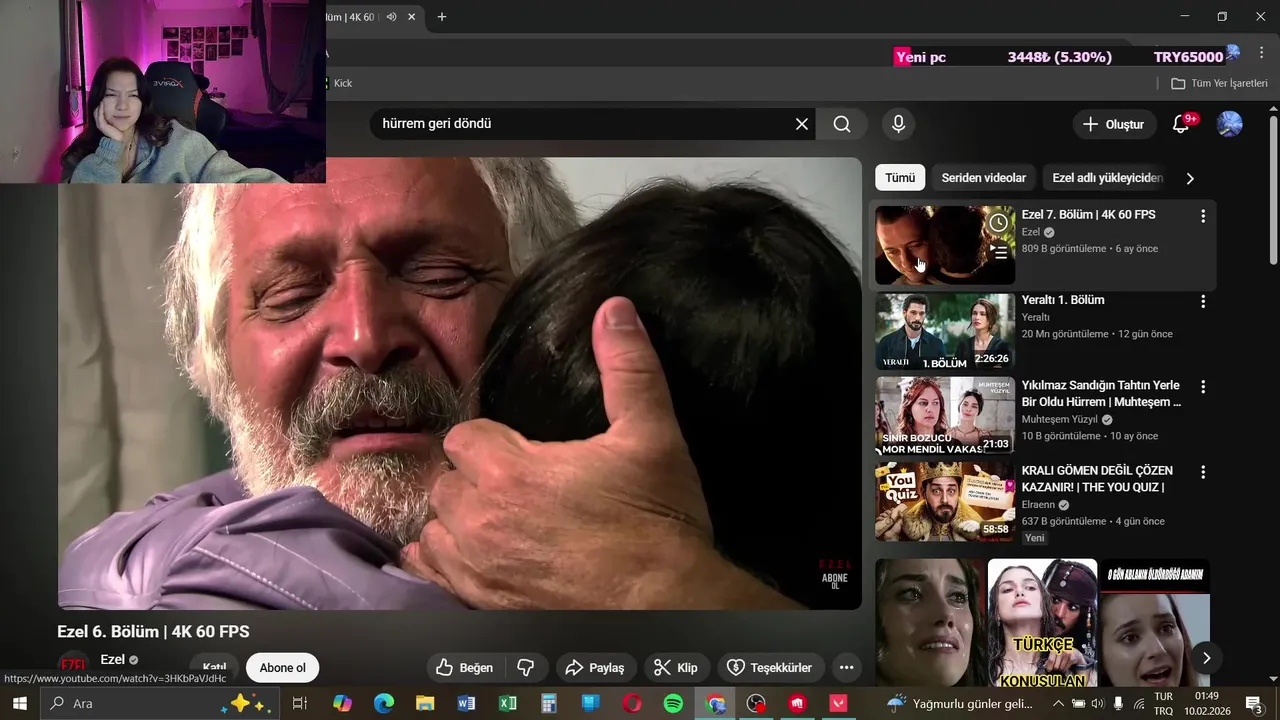Click title Ezel 7. Bölüm | 4K 60 FPS
The image size is (1280, 720).
pos(1088,215)
